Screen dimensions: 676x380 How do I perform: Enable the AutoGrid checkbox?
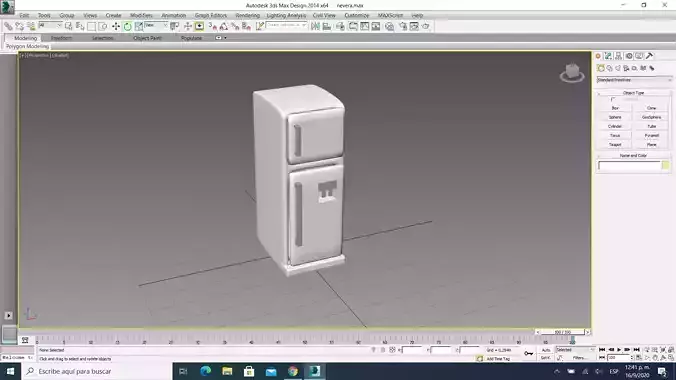point(613,99)
